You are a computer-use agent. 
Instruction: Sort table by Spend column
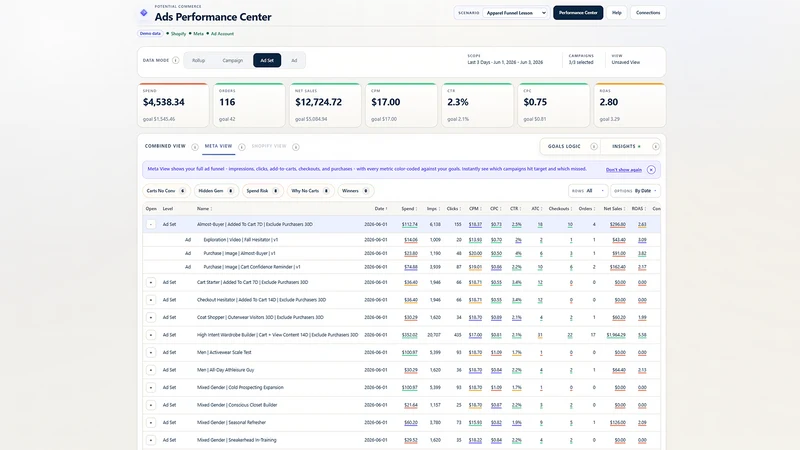coord(409,209)
